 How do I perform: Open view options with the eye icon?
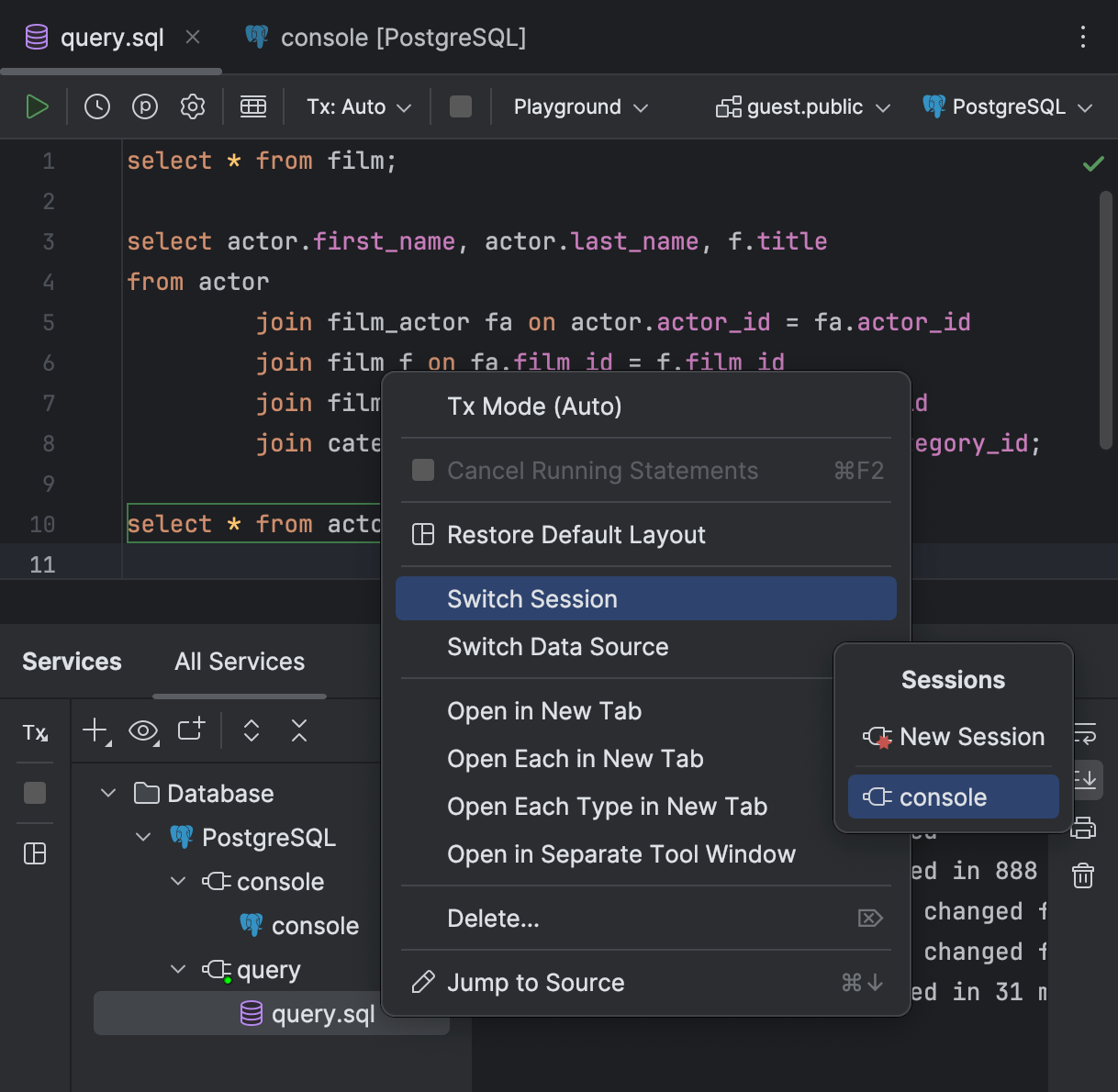pos(143,730)
